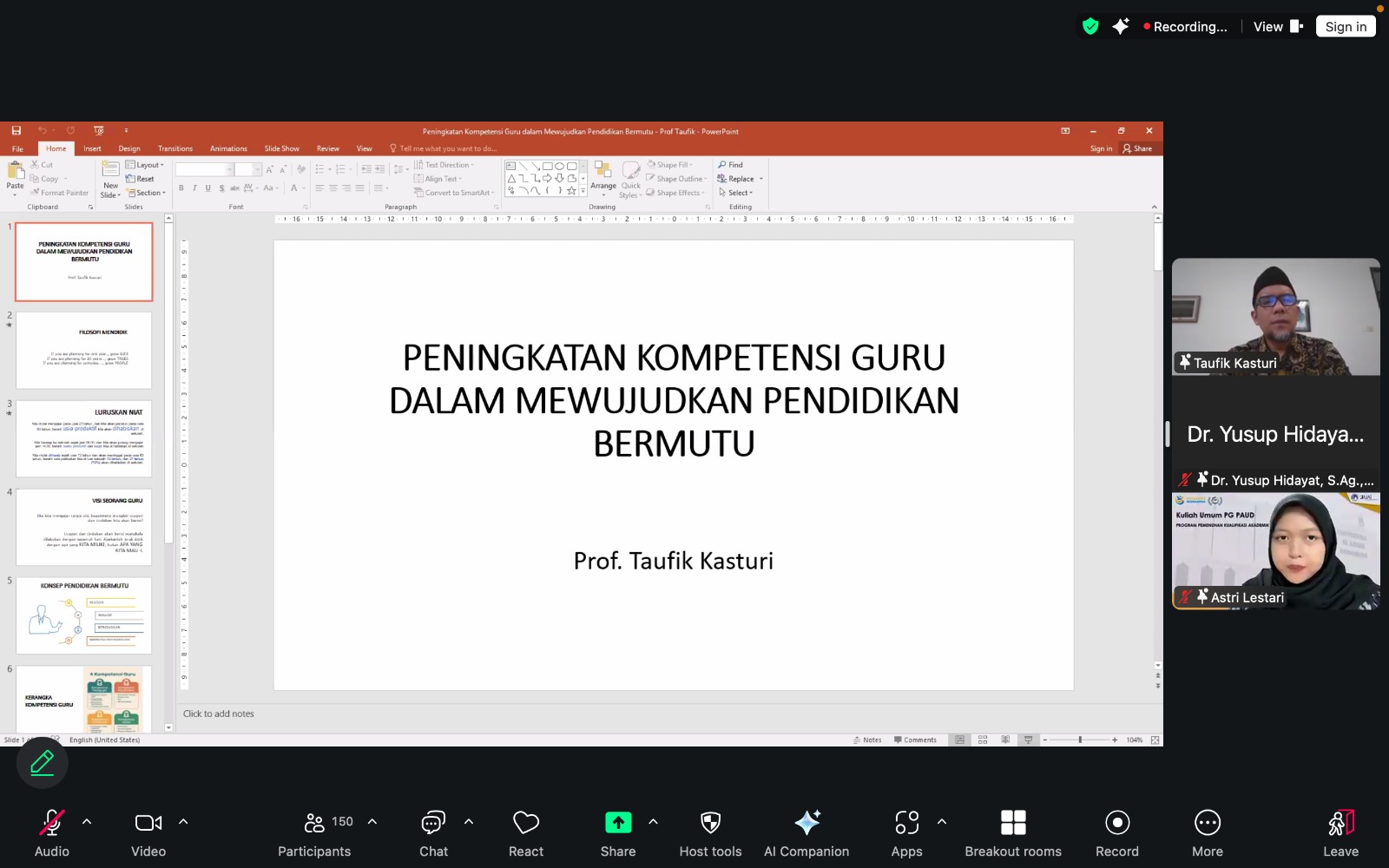Image resolution: width=1389 pixels, height=868 pixels.
Task: Open the Apps panel
Action: (906, 833)
